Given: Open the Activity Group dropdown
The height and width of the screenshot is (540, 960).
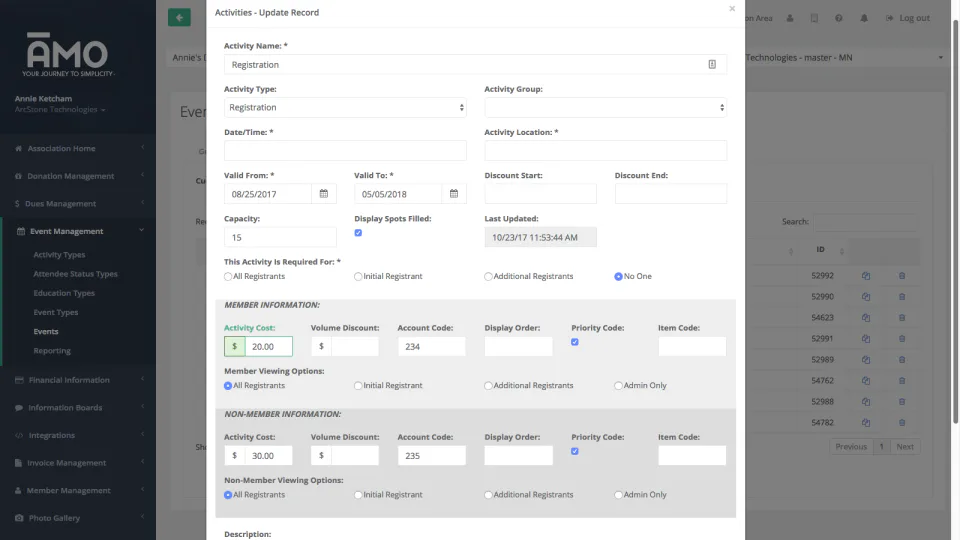Looking at the screenshot, I should point(606,107).
